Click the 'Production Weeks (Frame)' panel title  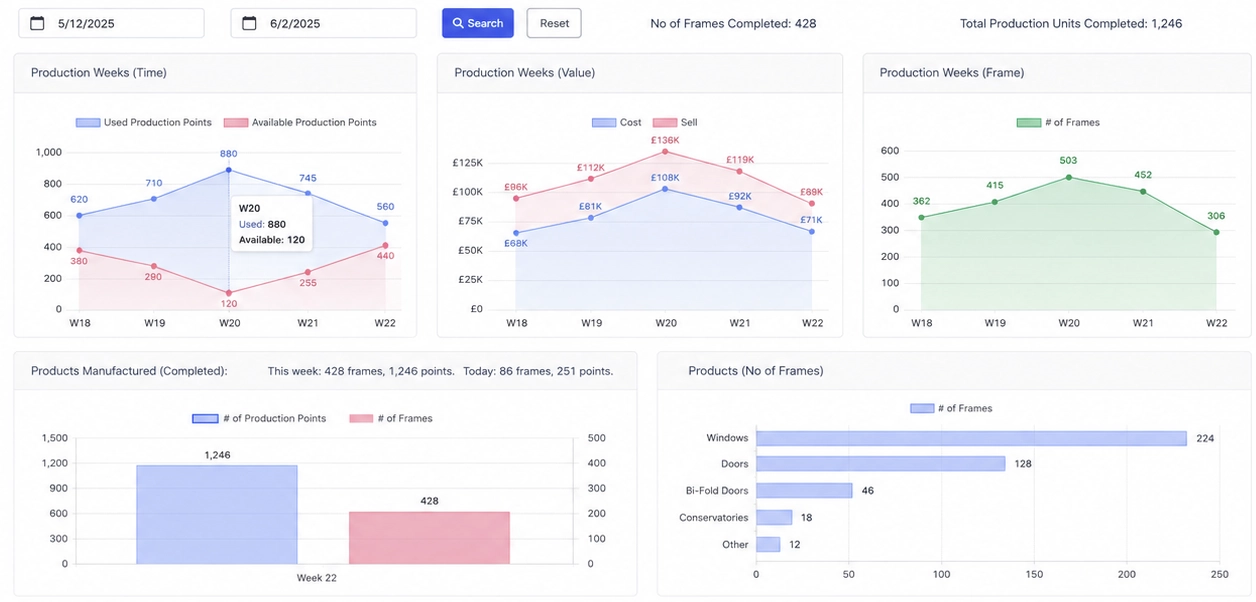click(952, 73)
